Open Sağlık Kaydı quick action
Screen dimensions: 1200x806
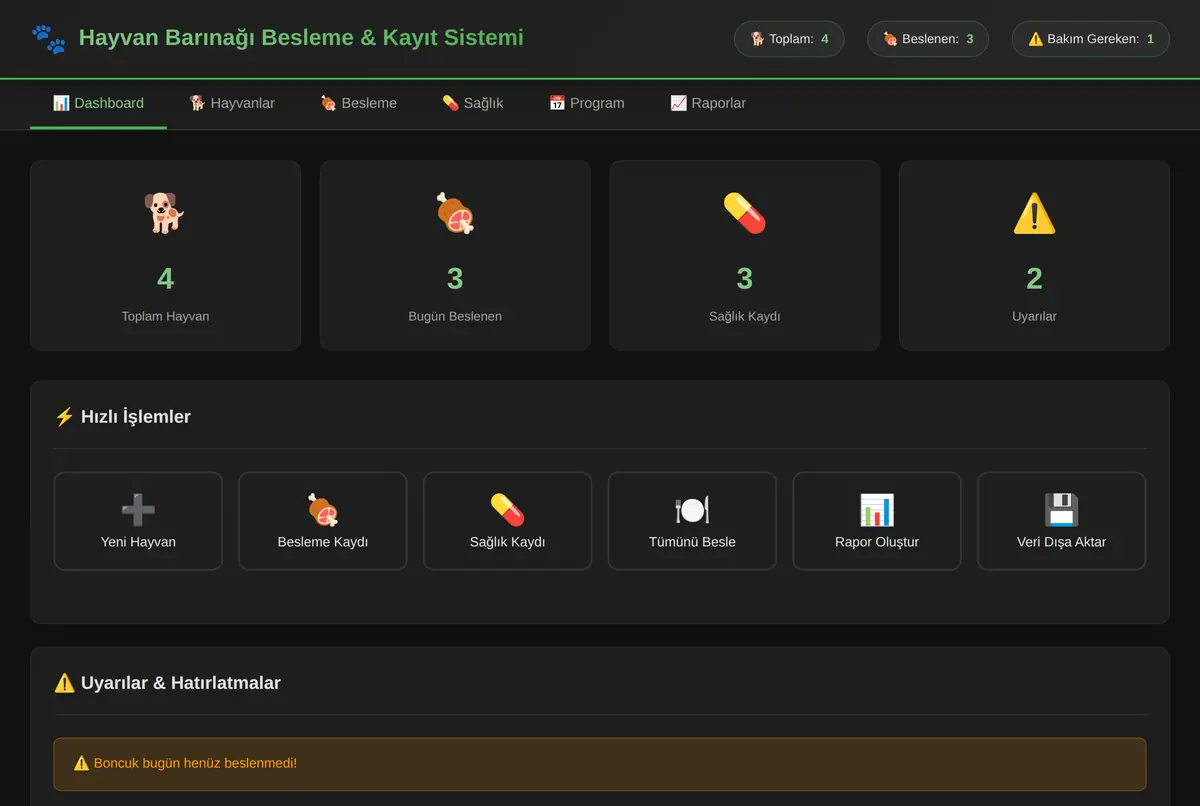[507, 521]
